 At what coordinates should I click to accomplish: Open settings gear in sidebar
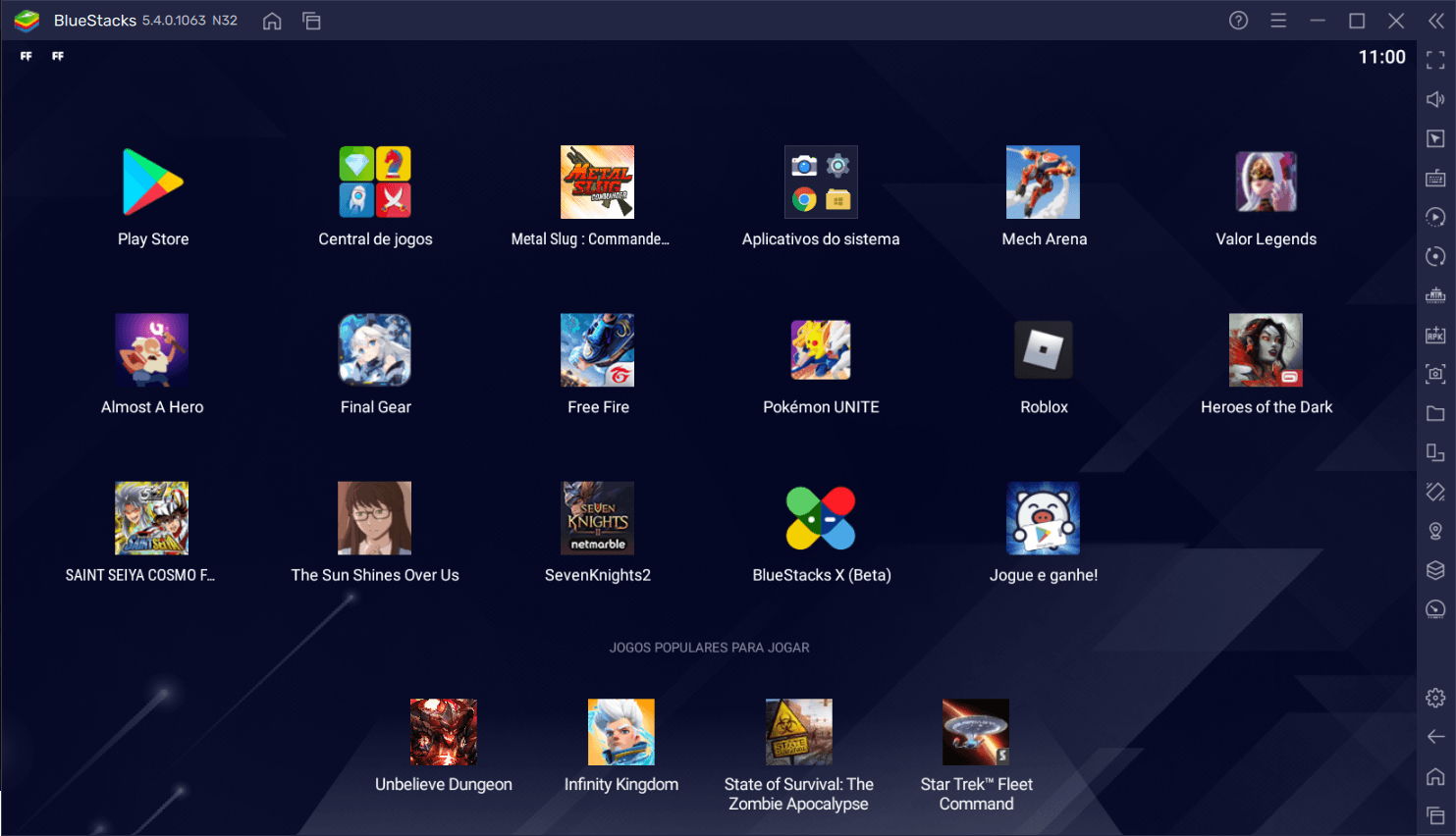point(1435,698)
